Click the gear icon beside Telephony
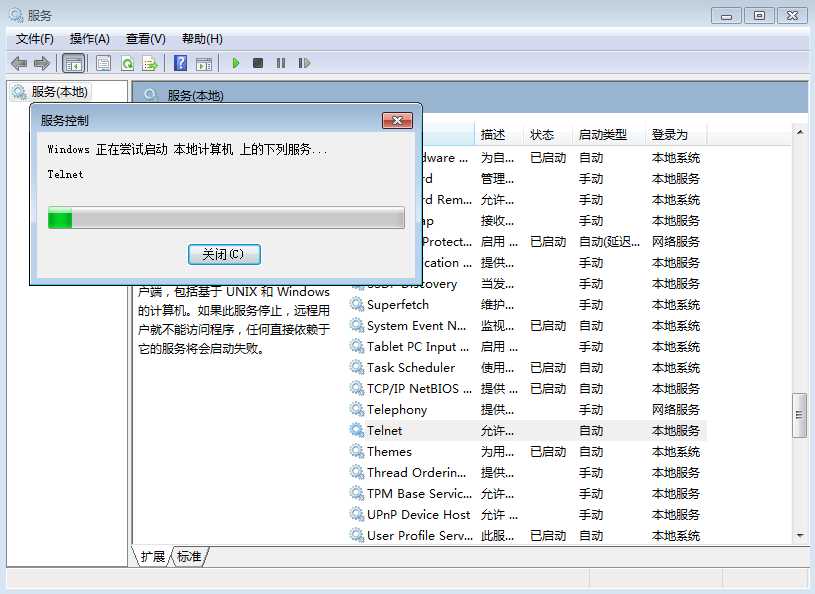 click(x=357, y=409)
